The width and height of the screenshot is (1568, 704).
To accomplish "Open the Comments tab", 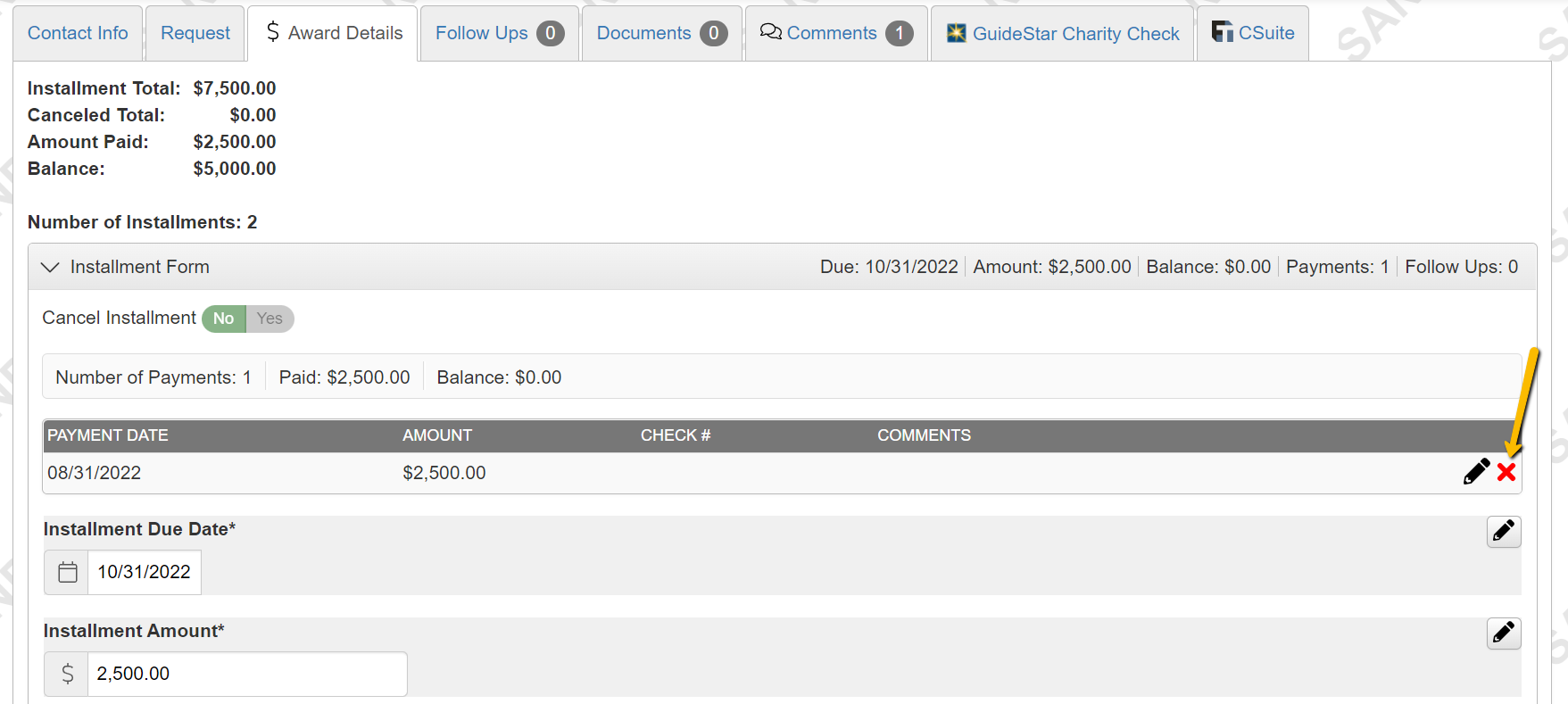I will pos(836,33).
